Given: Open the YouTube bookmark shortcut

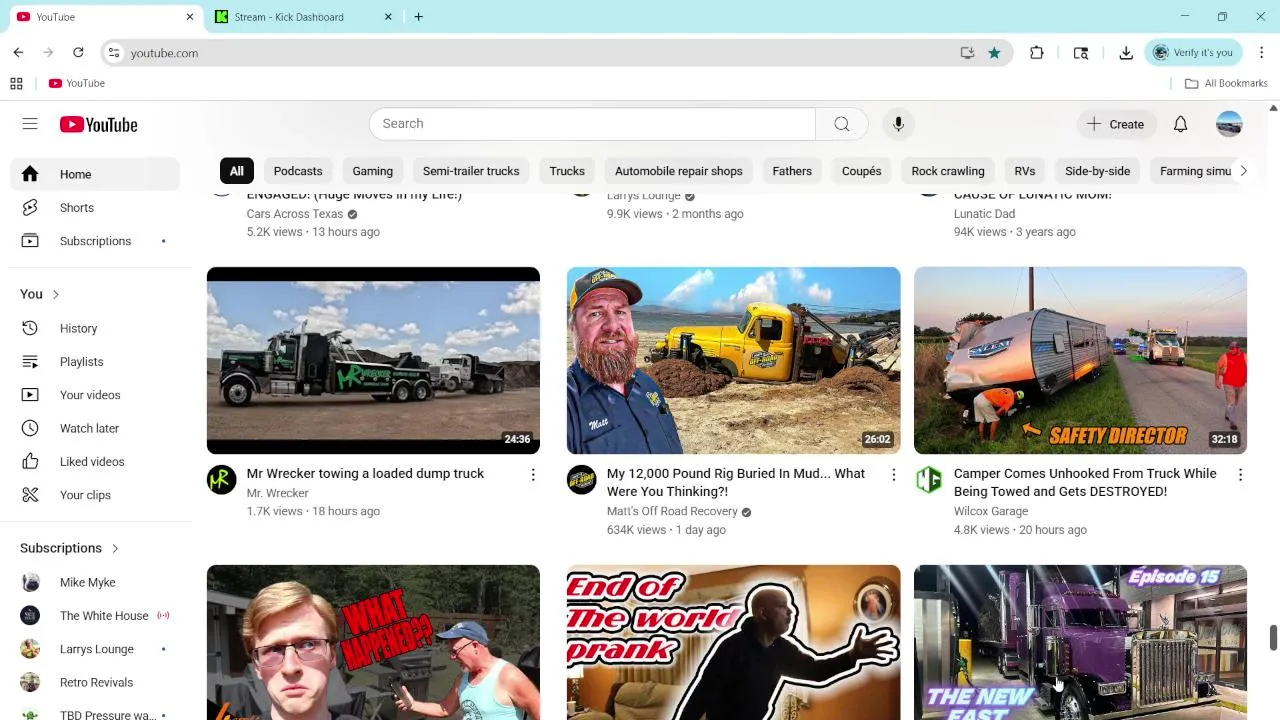Looking at the screenshot, I should click(x=77, y=83).
